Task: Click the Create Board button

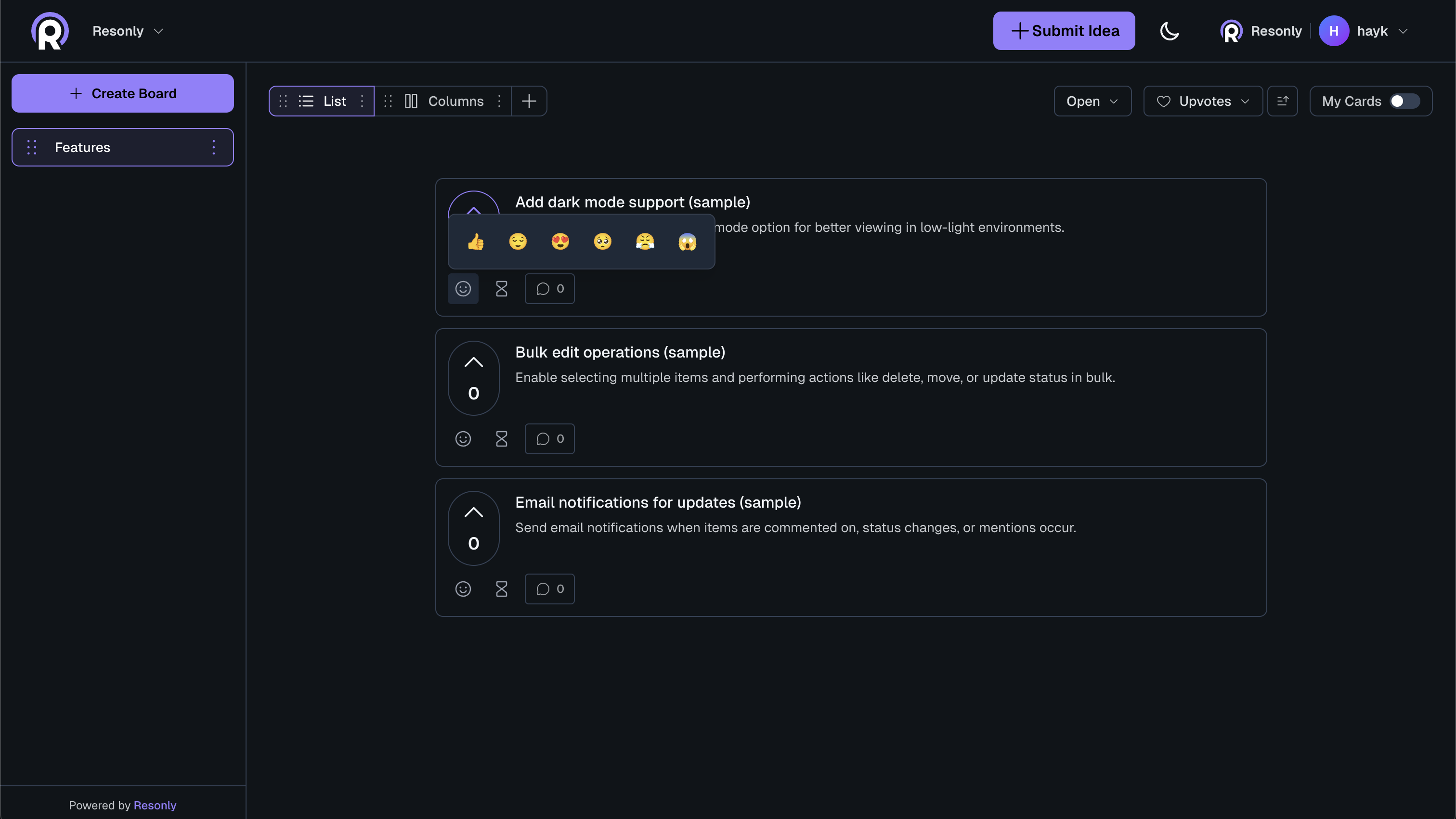Action: click(x=122, y=93)
